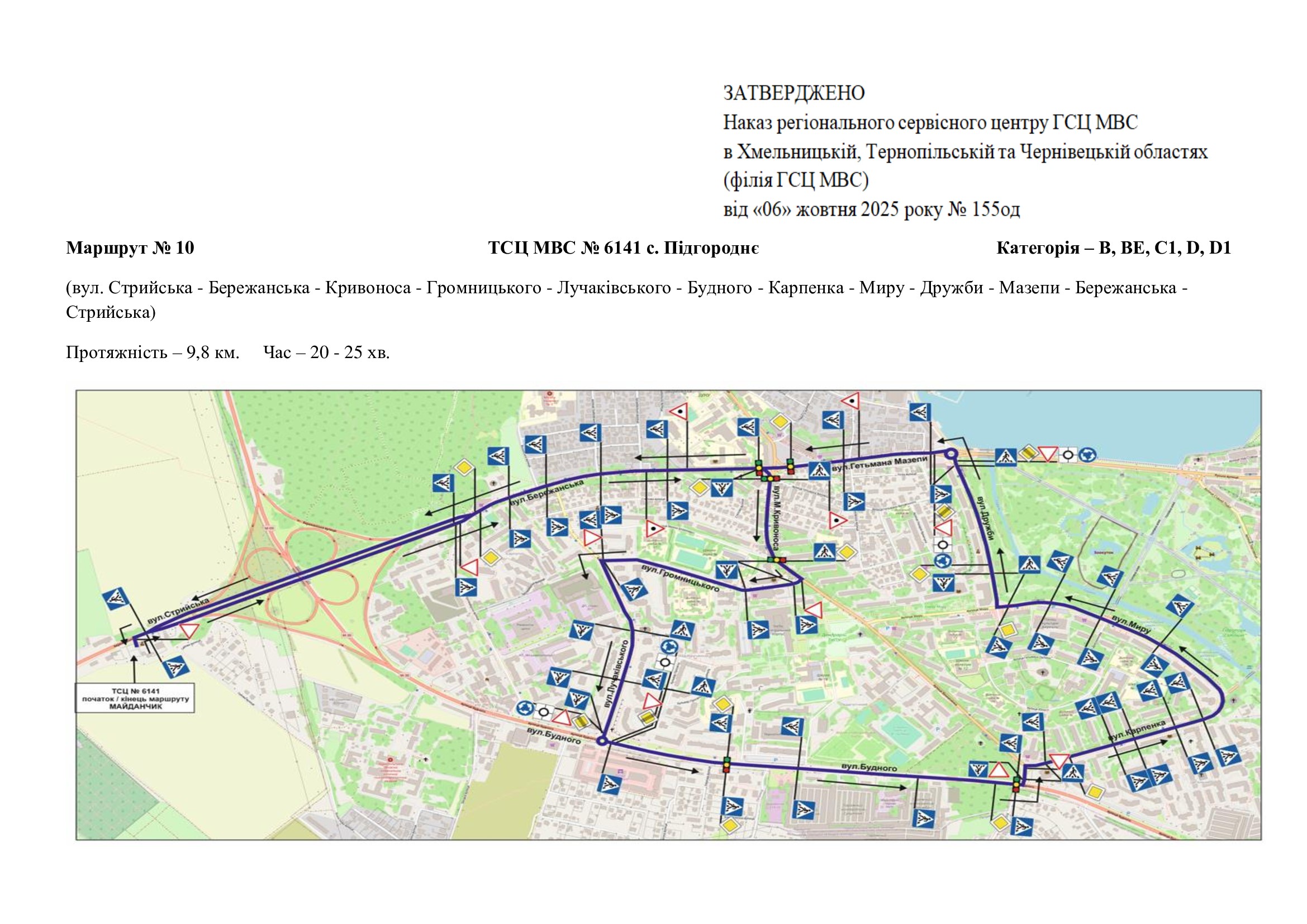The height and width of the screenshot is (924, 1307).
Task: Click the lone vertical traffic light on вул.Будного
Action: pos(726,764)
